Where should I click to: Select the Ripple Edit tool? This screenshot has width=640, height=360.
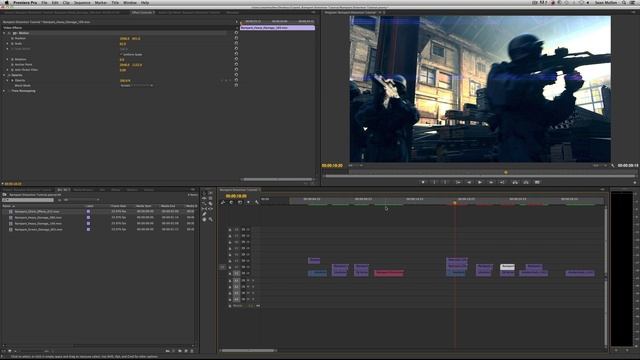204,198
